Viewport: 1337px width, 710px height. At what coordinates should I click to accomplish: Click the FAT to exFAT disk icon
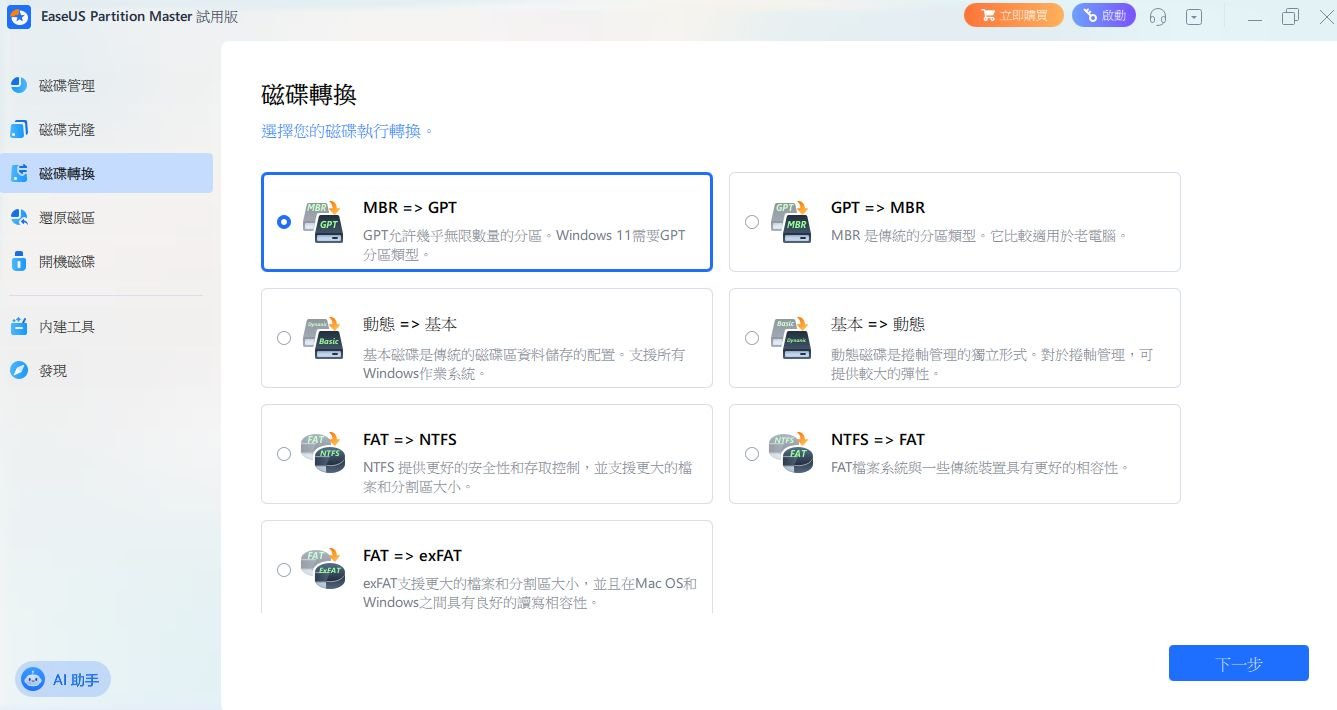pos(323,570)
